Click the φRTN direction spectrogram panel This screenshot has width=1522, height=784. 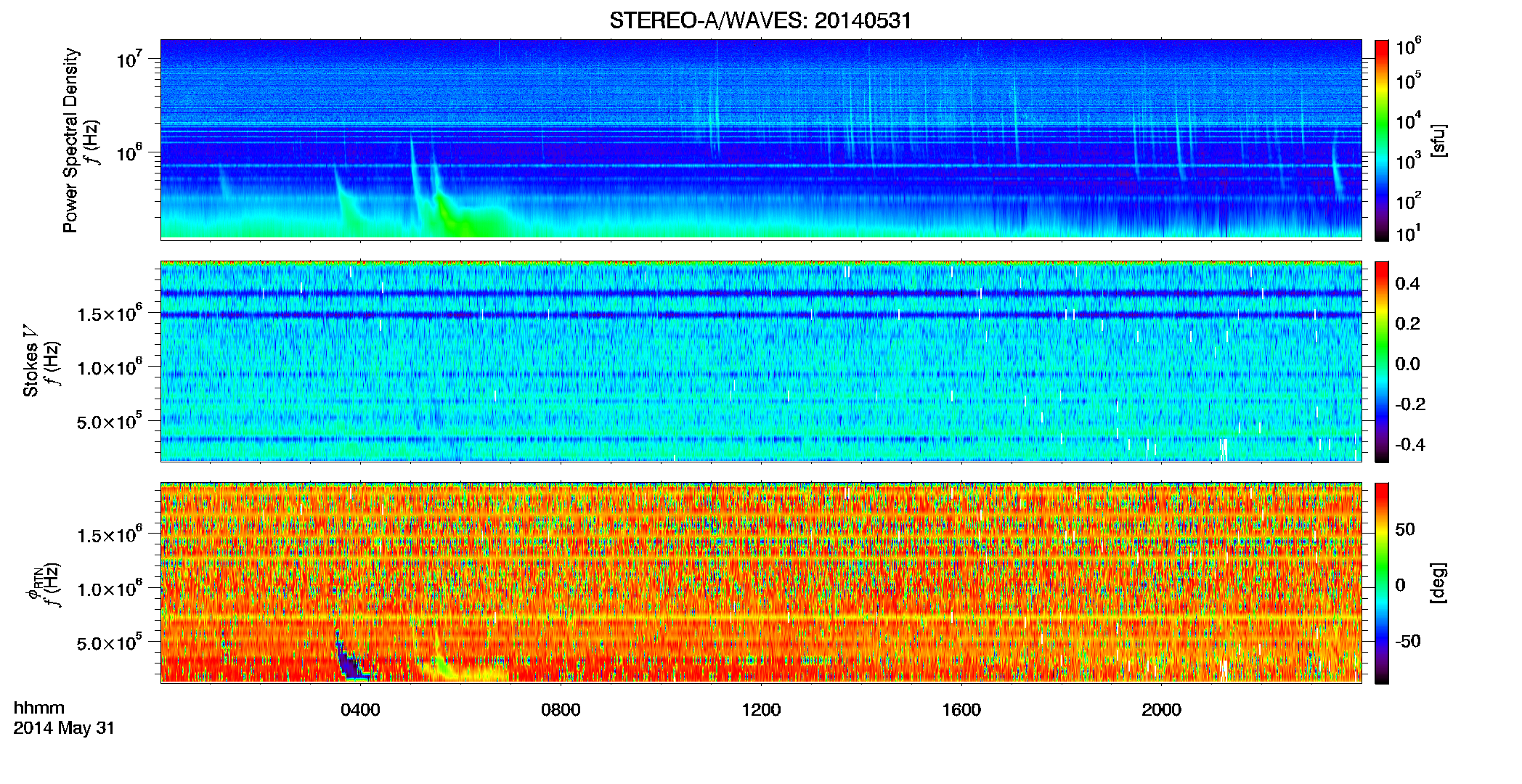pyautogui.click(x=761, y=582)
